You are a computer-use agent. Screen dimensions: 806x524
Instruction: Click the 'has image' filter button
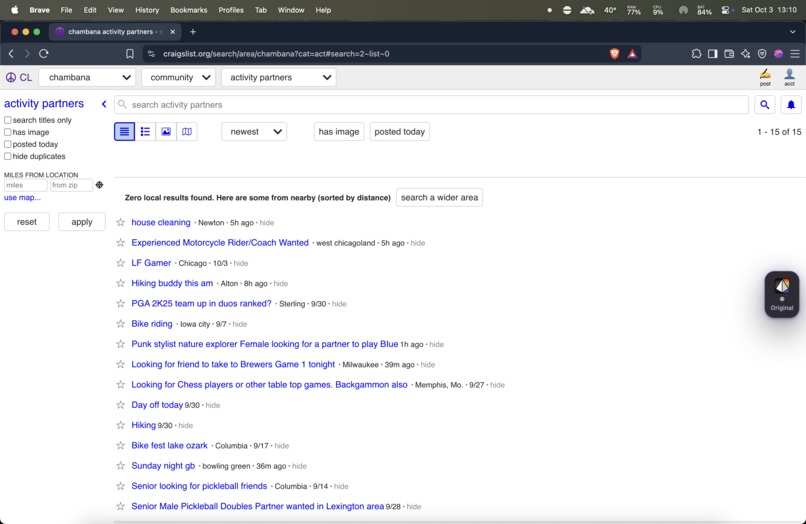339,132
